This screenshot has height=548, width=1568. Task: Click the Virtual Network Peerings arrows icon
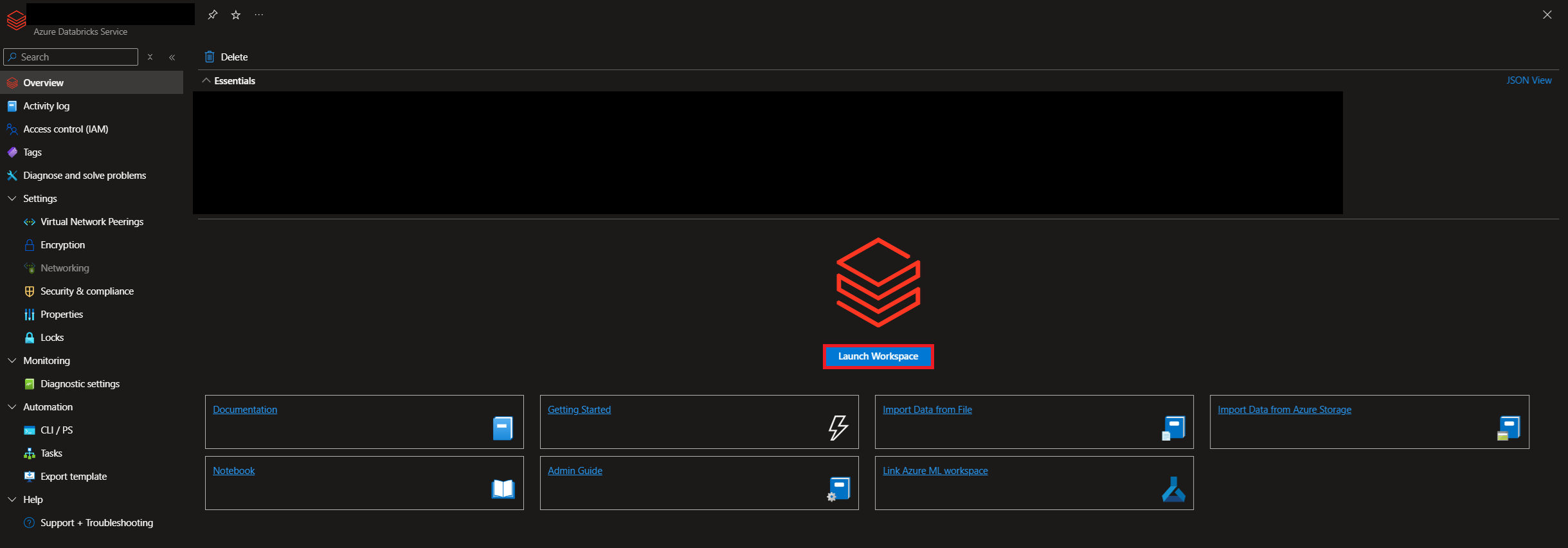(30, 222)
